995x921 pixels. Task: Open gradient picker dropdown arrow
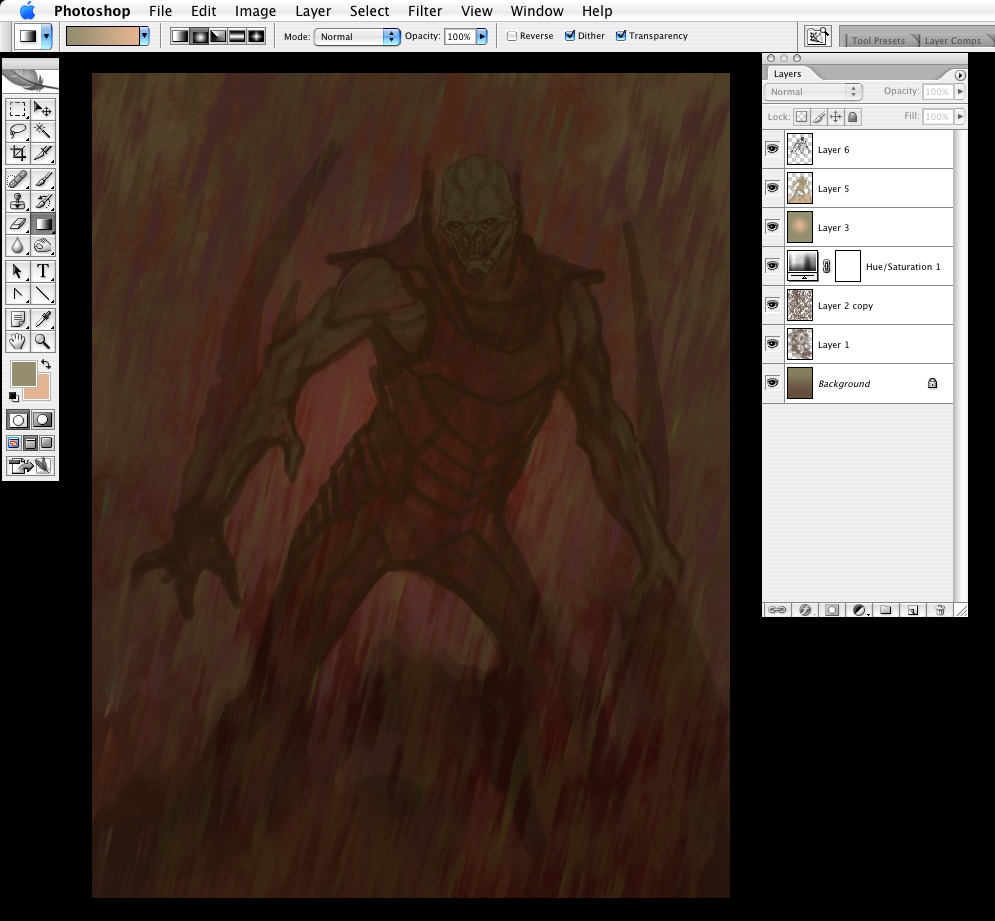[145, 36]
